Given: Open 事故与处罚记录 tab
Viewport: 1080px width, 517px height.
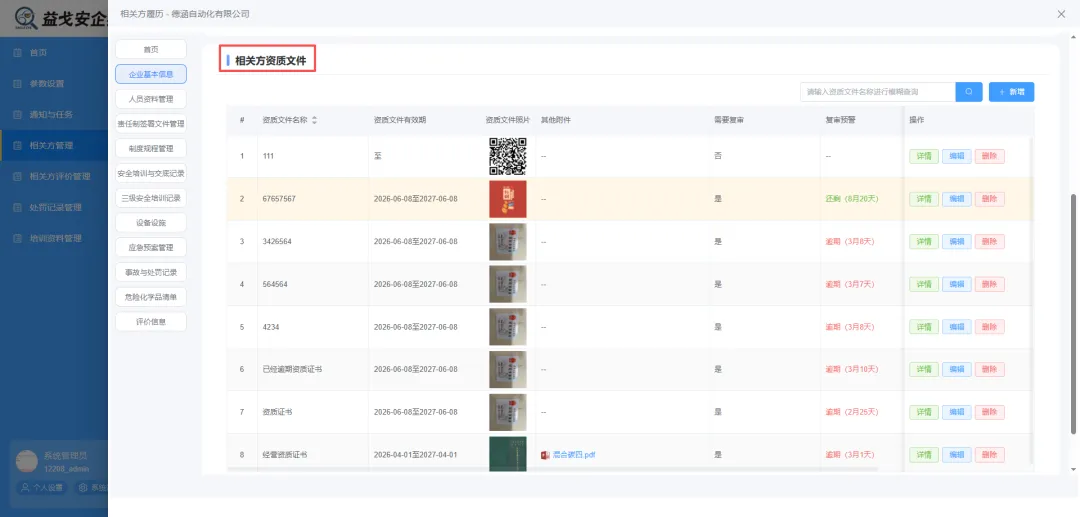Looking at the screenshot, I should coord(151,273).
